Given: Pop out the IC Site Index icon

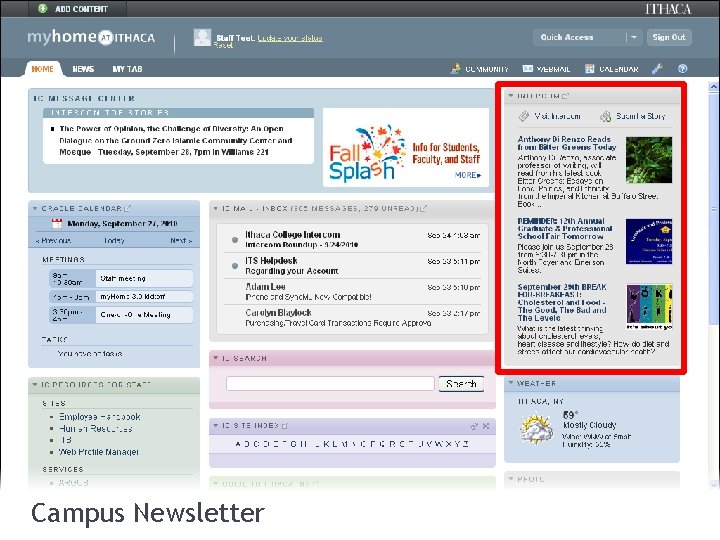Looking at the screenshot, I should coord(285,426).
